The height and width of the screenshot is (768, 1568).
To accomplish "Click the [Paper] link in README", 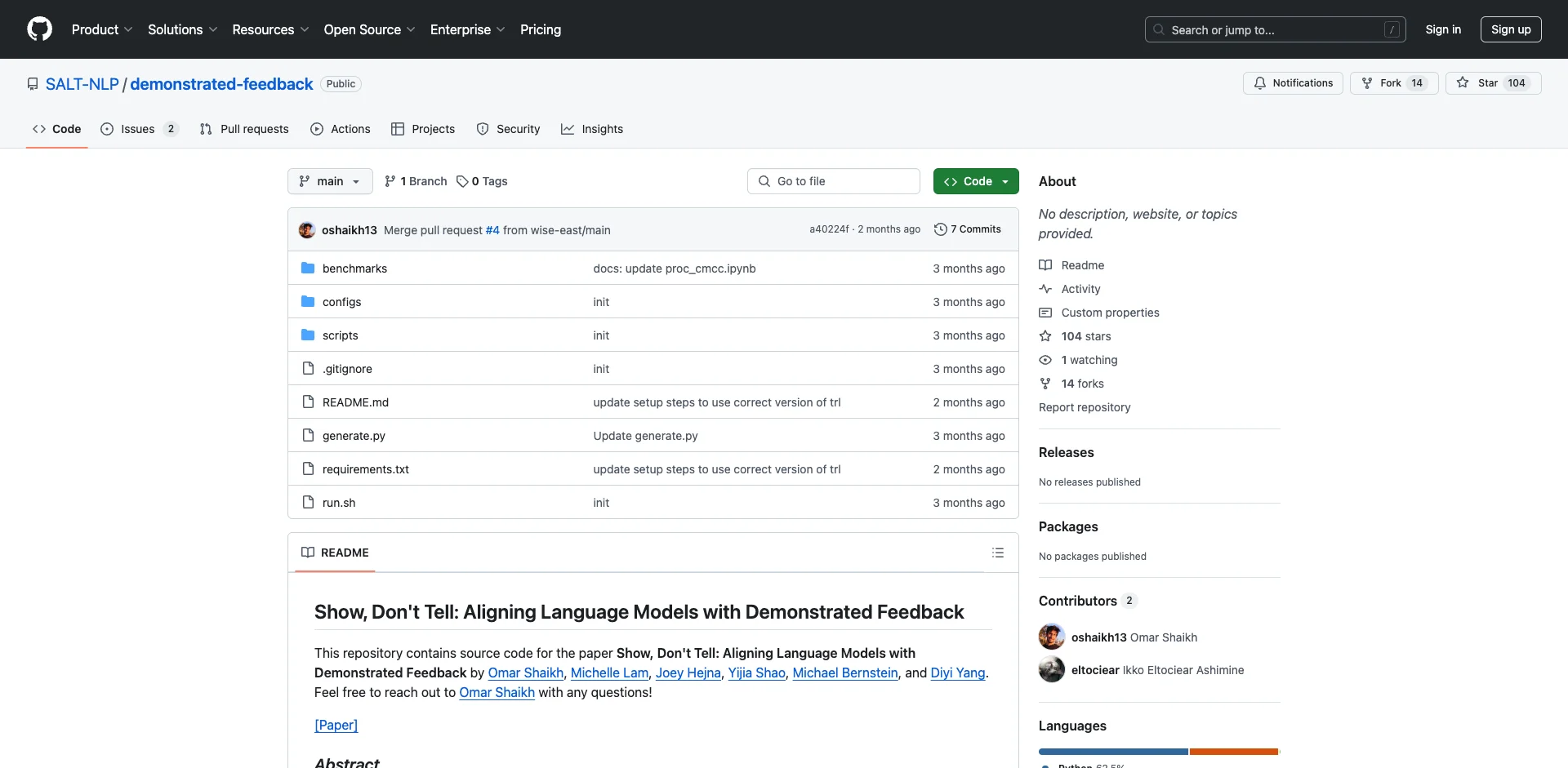I will point(336,725).
